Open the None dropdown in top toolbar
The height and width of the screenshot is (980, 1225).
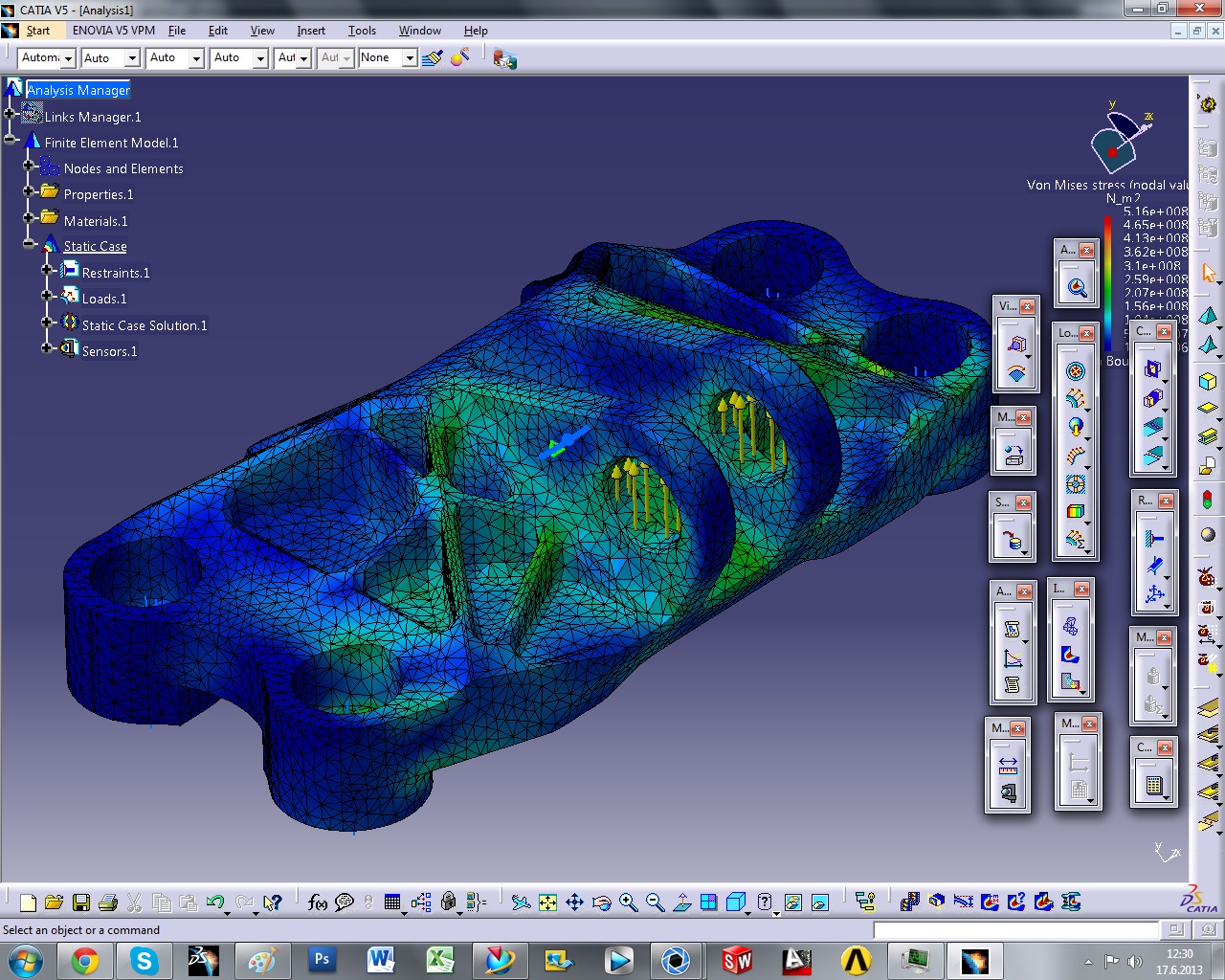tap(410, 58)
